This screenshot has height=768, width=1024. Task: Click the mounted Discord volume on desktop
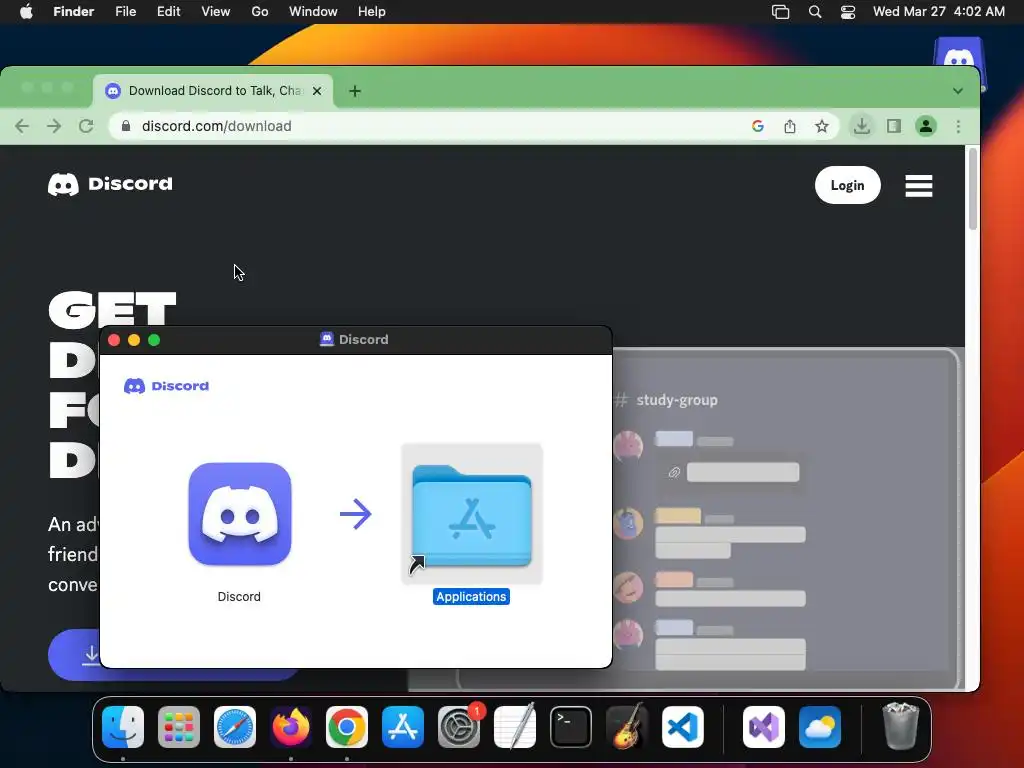point(959,54)
